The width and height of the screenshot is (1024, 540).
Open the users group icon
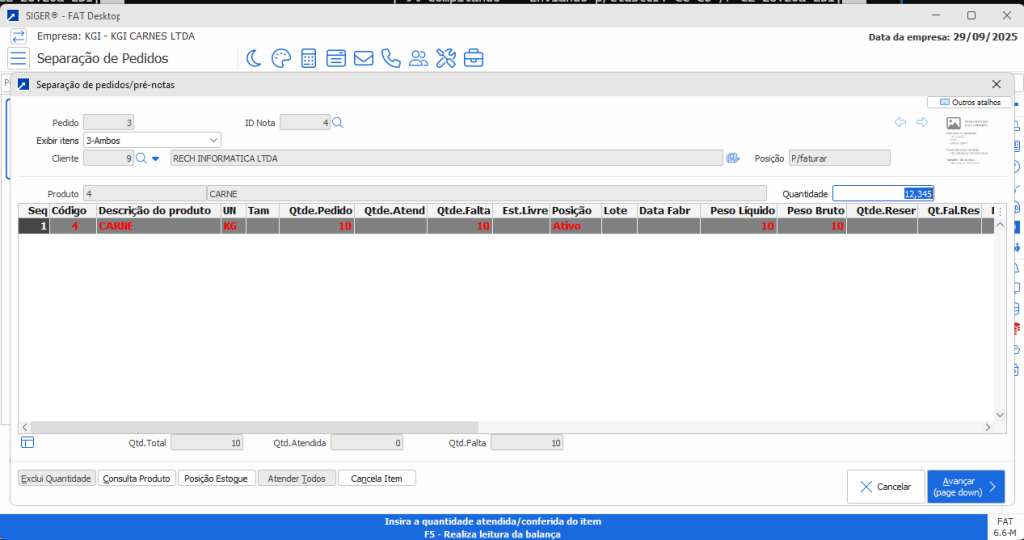418,59
